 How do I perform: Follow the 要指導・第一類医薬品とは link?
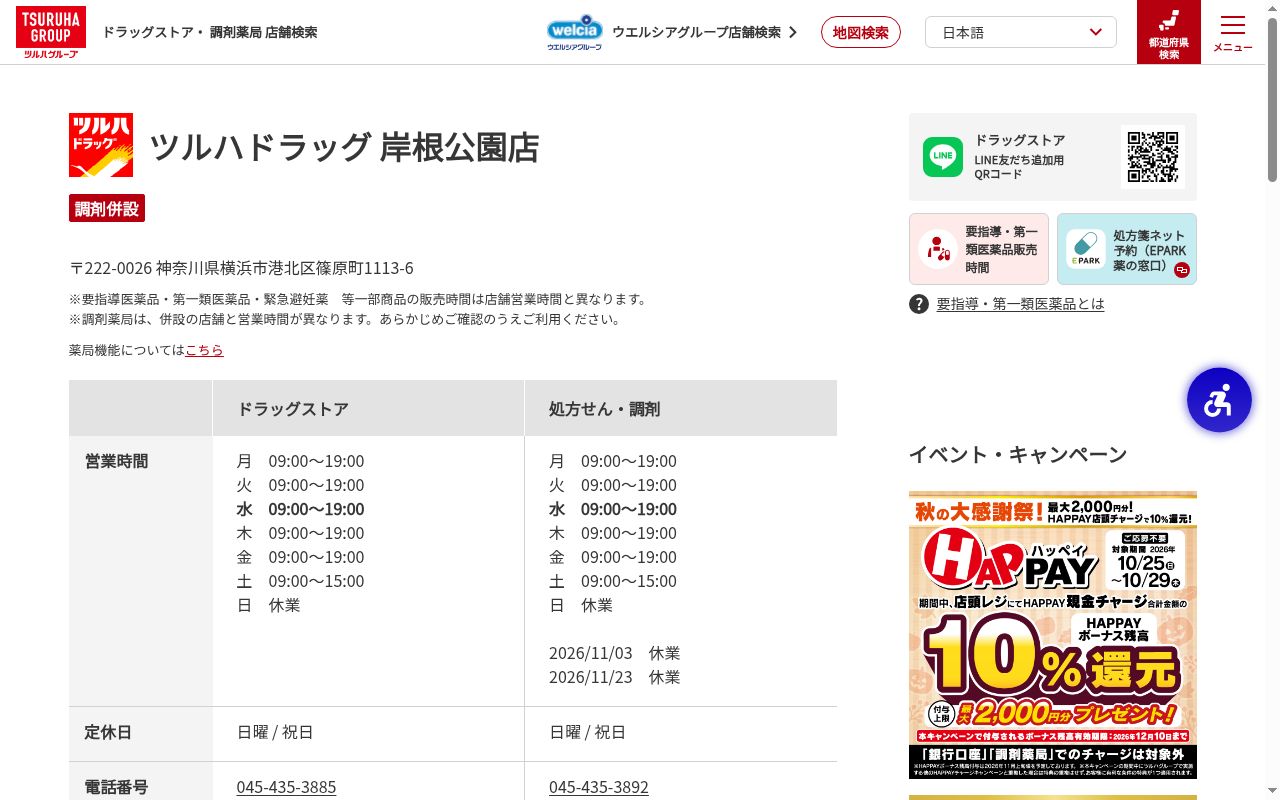(x=1020, y=304)
